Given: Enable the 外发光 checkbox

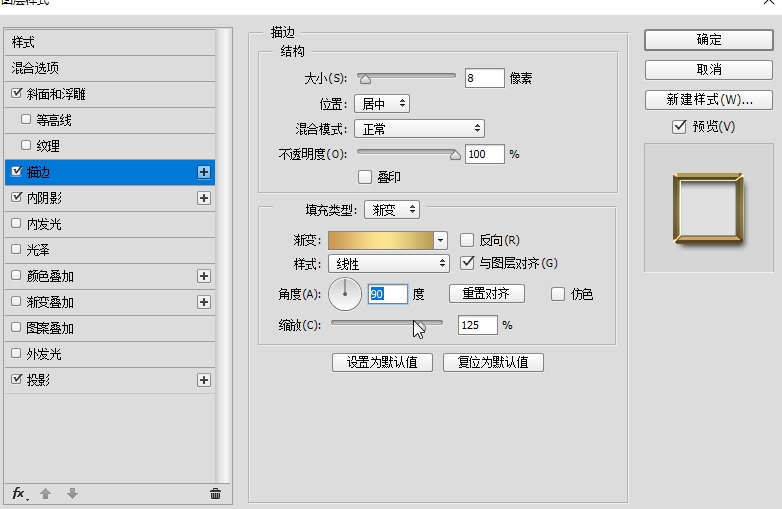Looking at the screenshot, I should (x=16, y=353).
